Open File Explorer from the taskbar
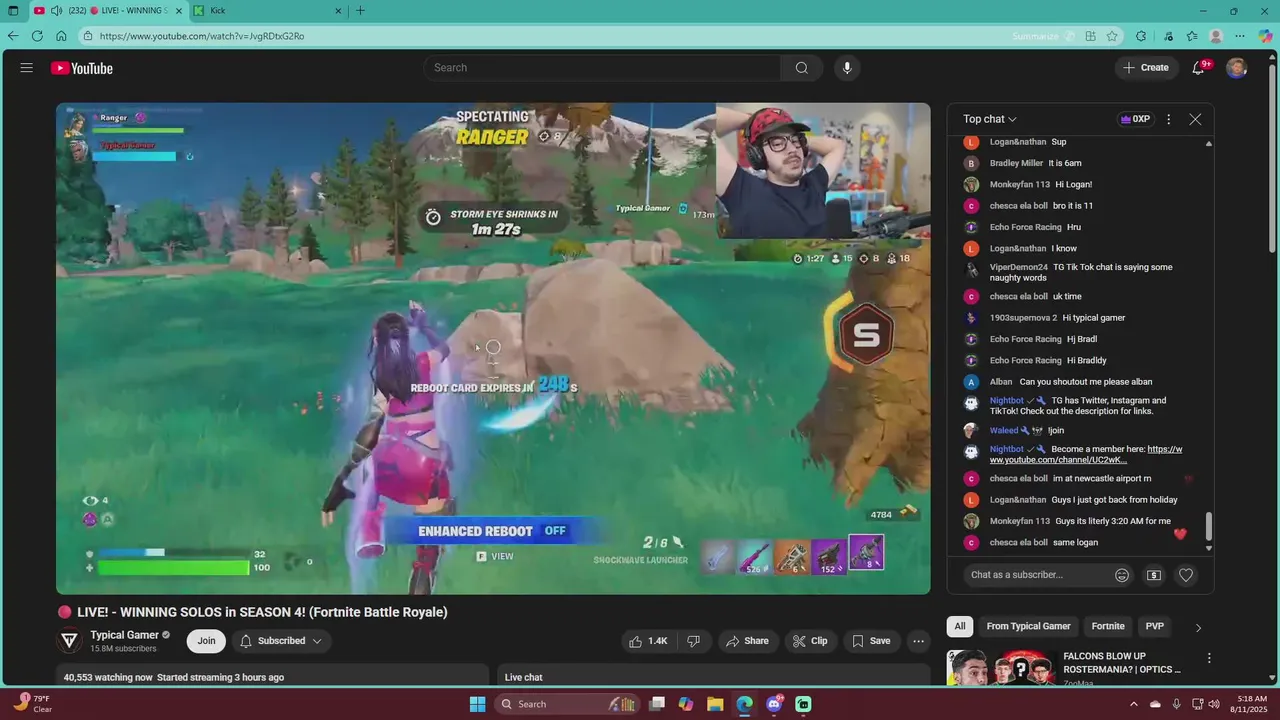This screenshot has height=720, width=1280. (715, 704)
